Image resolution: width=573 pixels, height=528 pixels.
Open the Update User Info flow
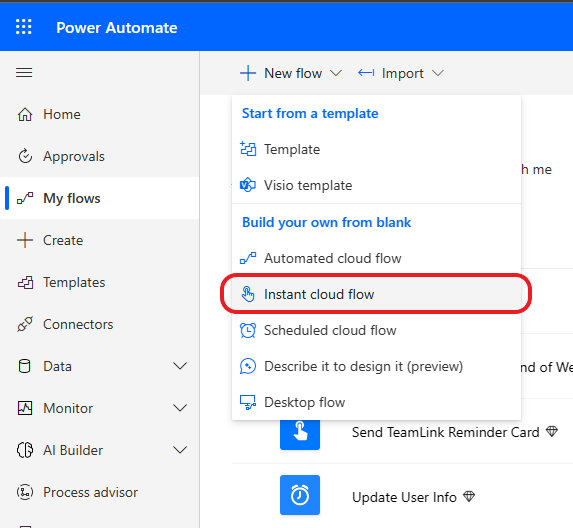[x=404, y=497]
